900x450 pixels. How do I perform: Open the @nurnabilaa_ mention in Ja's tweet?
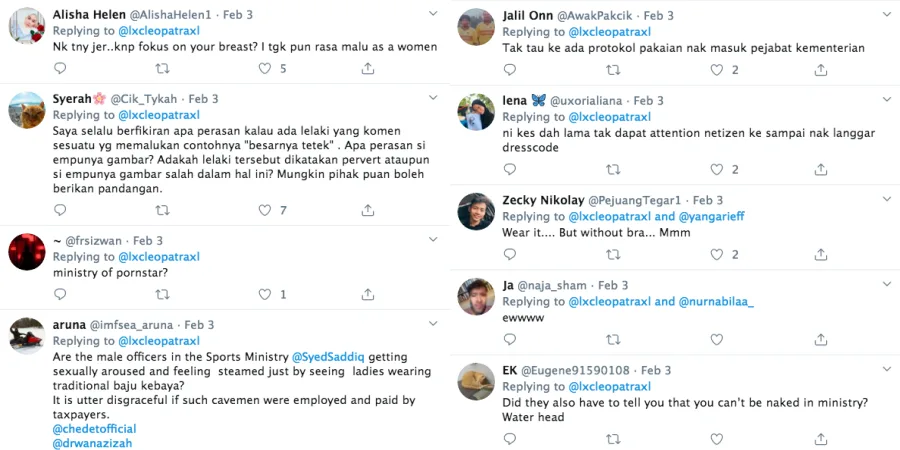[717, 301]
